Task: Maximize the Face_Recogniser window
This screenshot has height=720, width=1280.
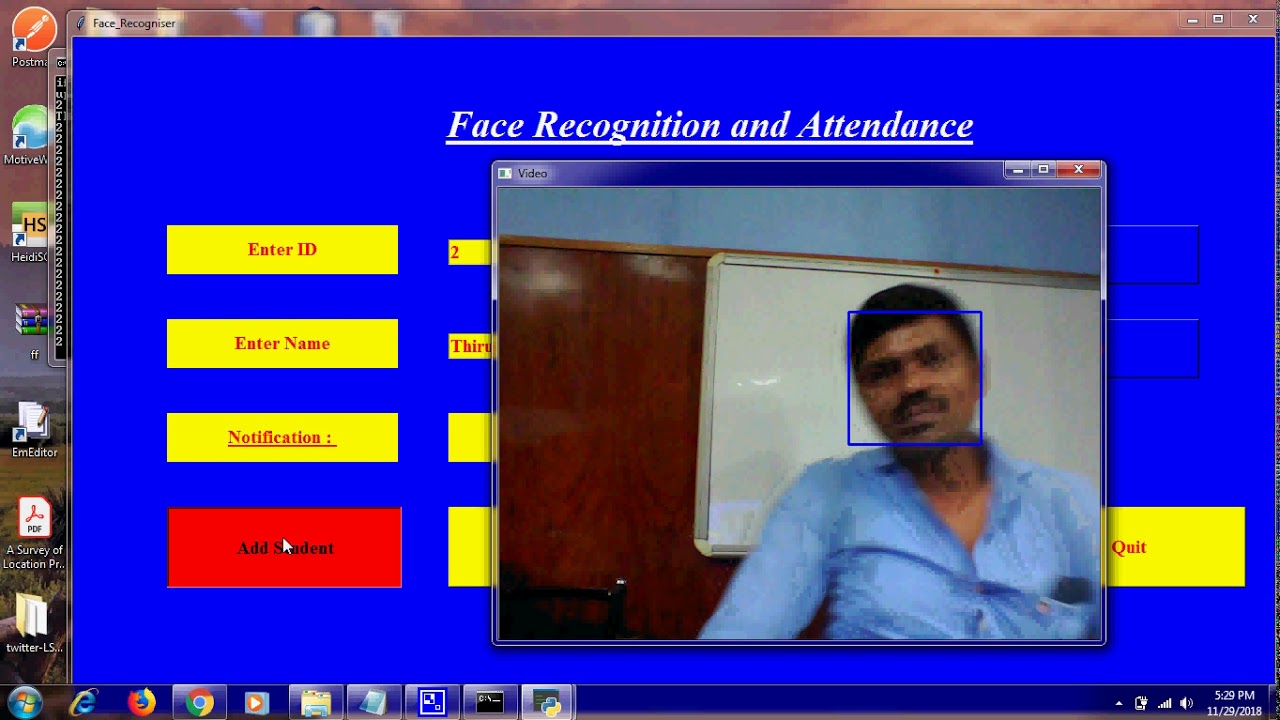Action: [1218, 19]
